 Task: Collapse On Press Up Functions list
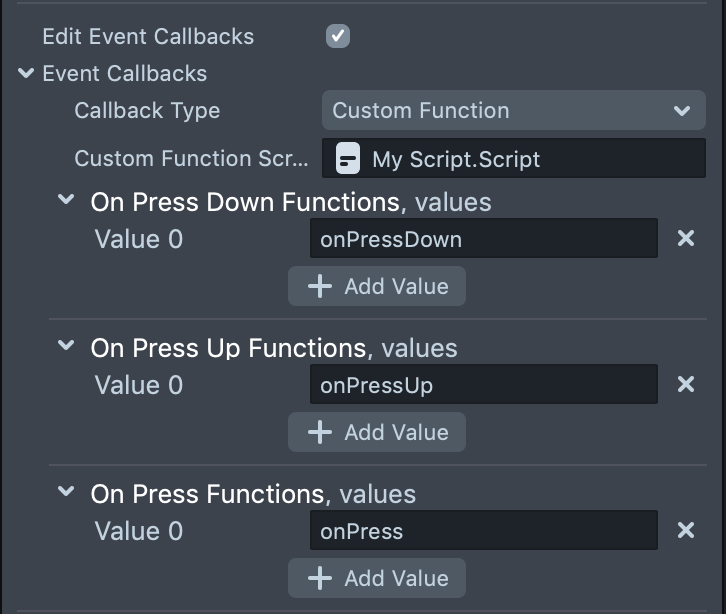pyautogui.click(x=66, y=347)
